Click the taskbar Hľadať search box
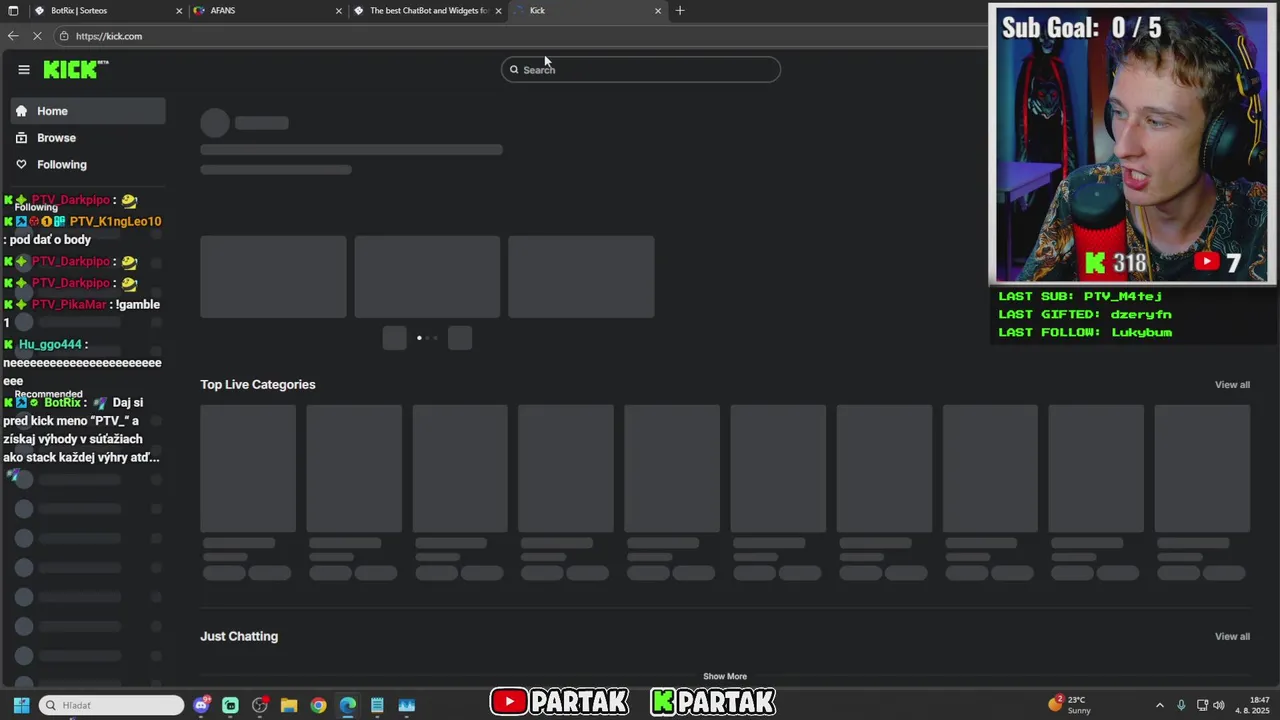The height and width of the screenshot is (720, 1280). pyautogui.click(x=112, y=705)
